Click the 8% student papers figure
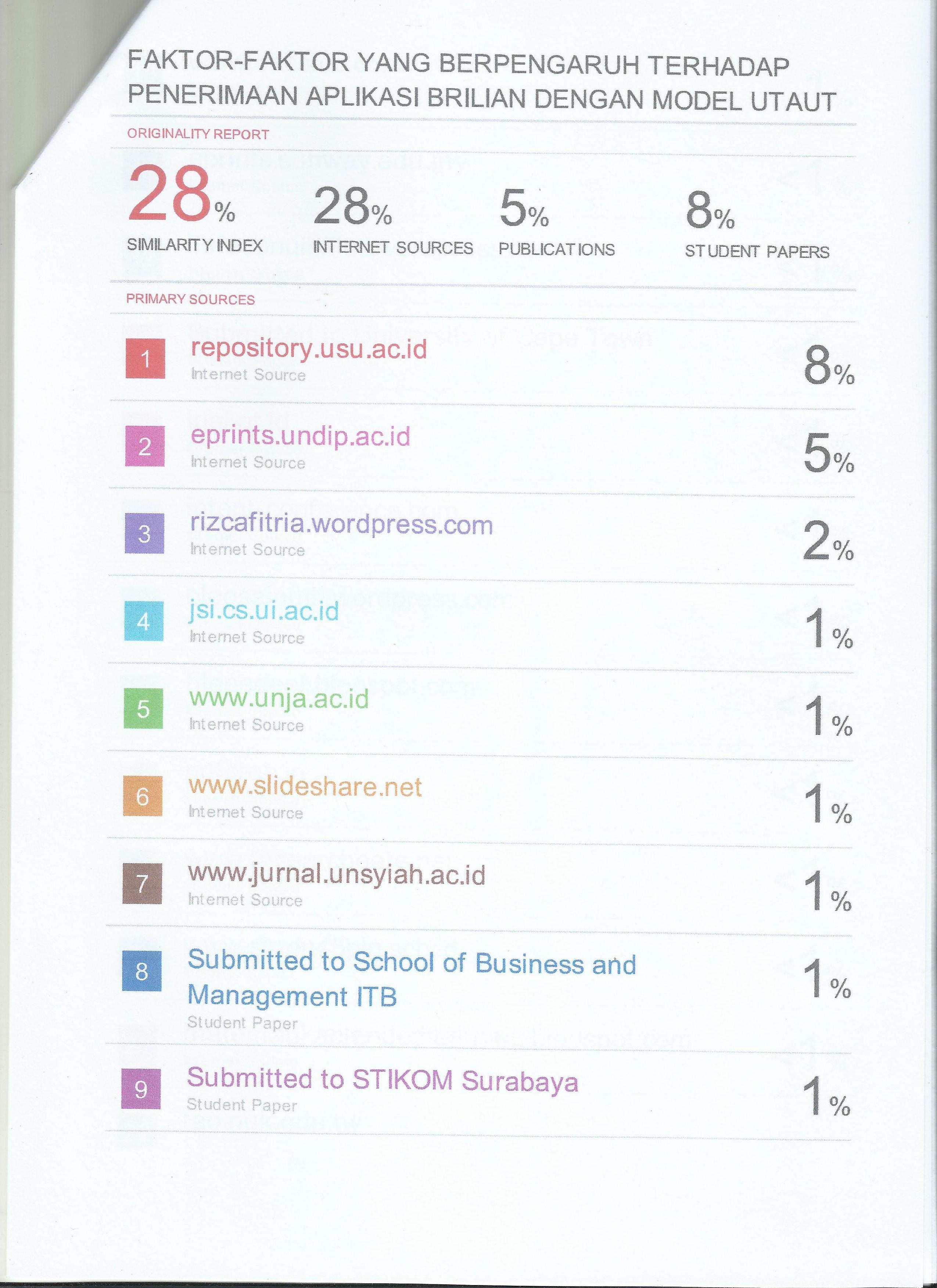This screenshot has width=937, height=1288. [710, 211]
